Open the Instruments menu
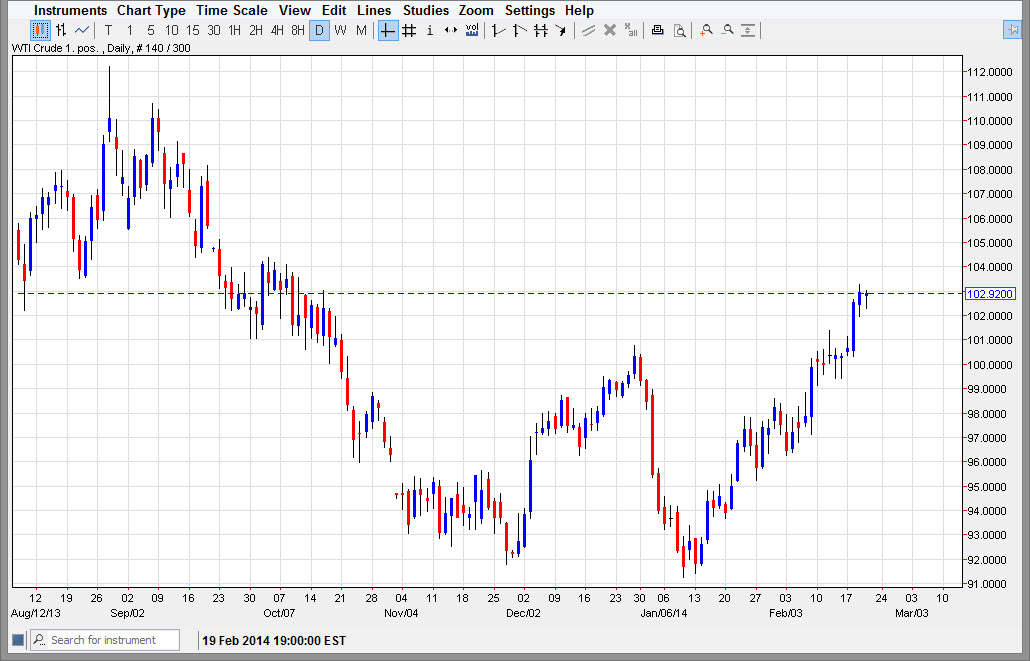Screen dimensions: 1030x661 tap(70, 10)
